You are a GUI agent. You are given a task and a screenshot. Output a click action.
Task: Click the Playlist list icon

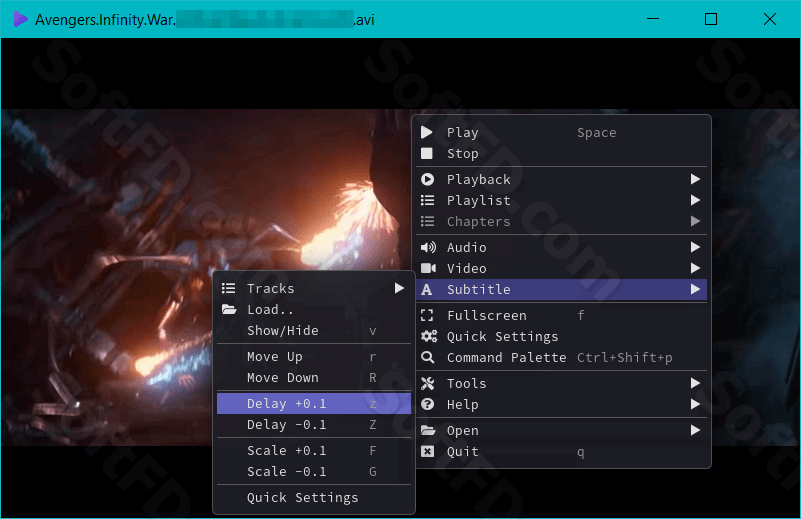pos(427,200)
